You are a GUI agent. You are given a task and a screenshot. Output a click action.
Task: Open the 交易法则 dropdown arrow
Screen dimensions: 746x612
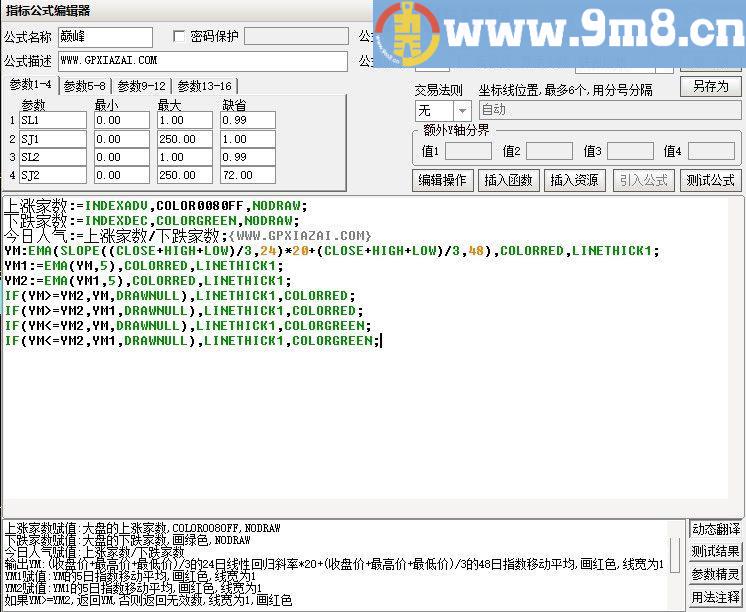[462, 111]
